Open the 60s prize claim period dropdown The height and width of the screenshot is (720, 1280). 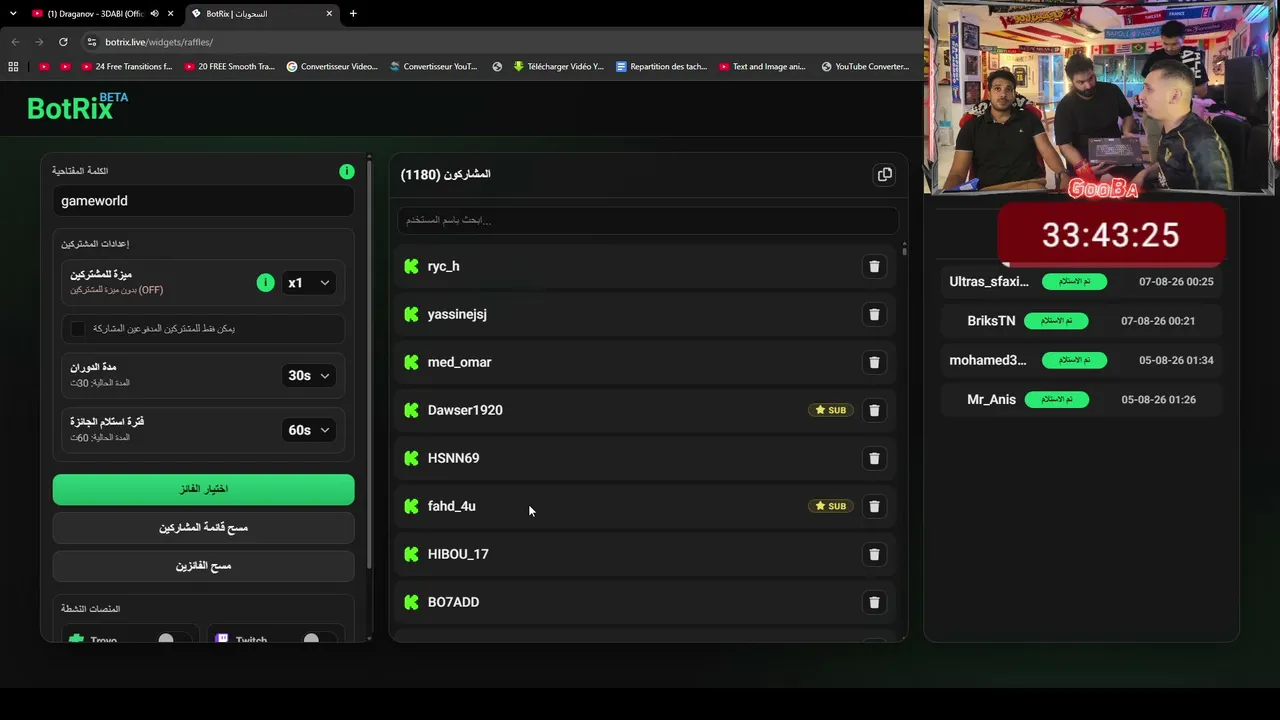tap(308, 430)
